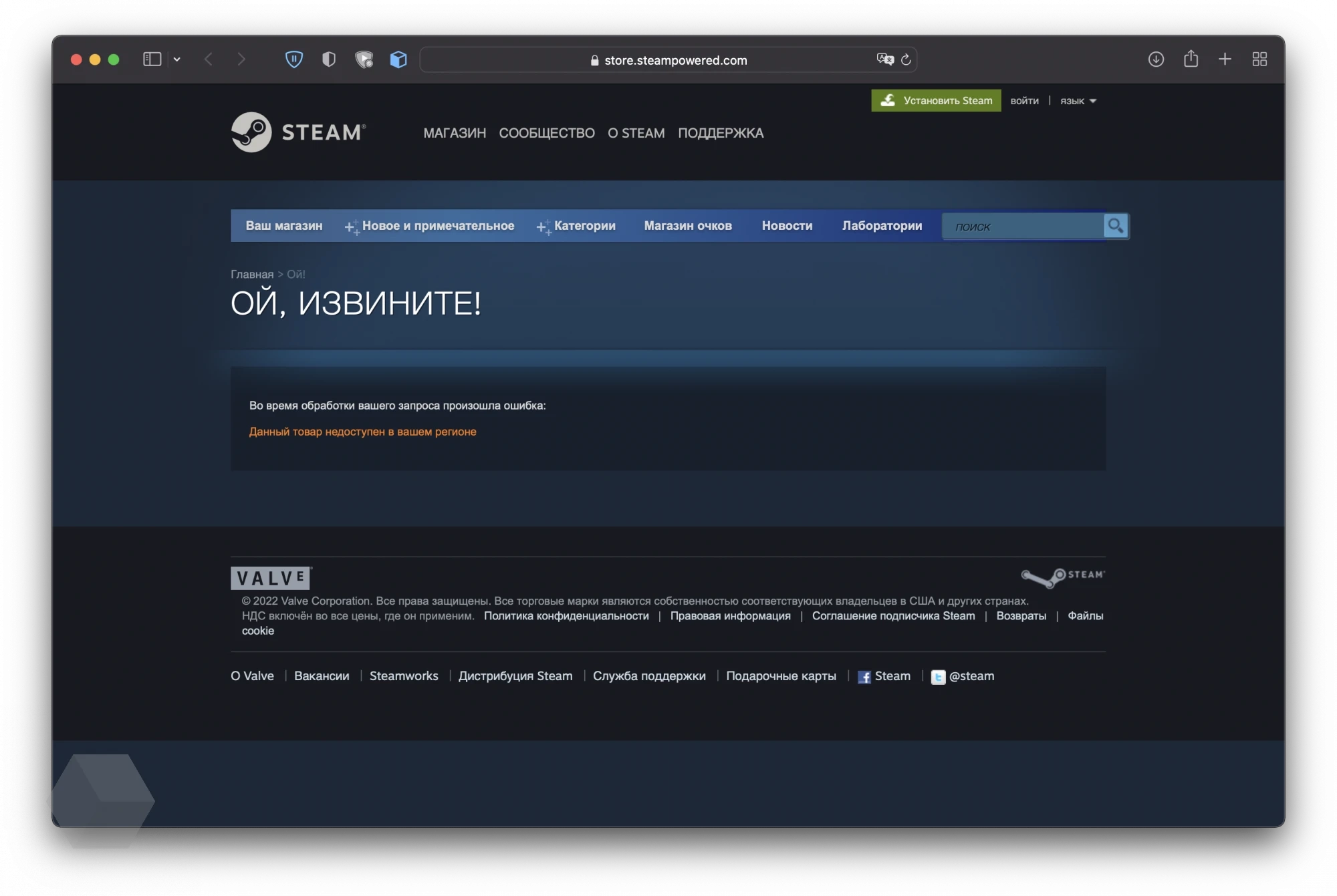Open the МАГАЗИН menu
Image resolution: width=1337 pixels, height=896 pixels.
pos(455,133)
